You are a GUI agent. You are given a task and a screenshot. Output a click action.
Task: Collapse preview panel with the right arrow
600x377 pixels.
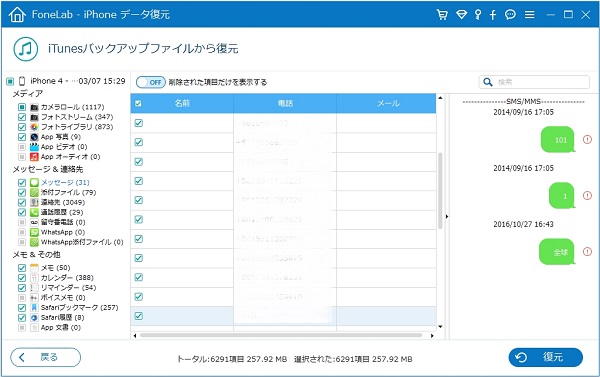coord(447,217)
